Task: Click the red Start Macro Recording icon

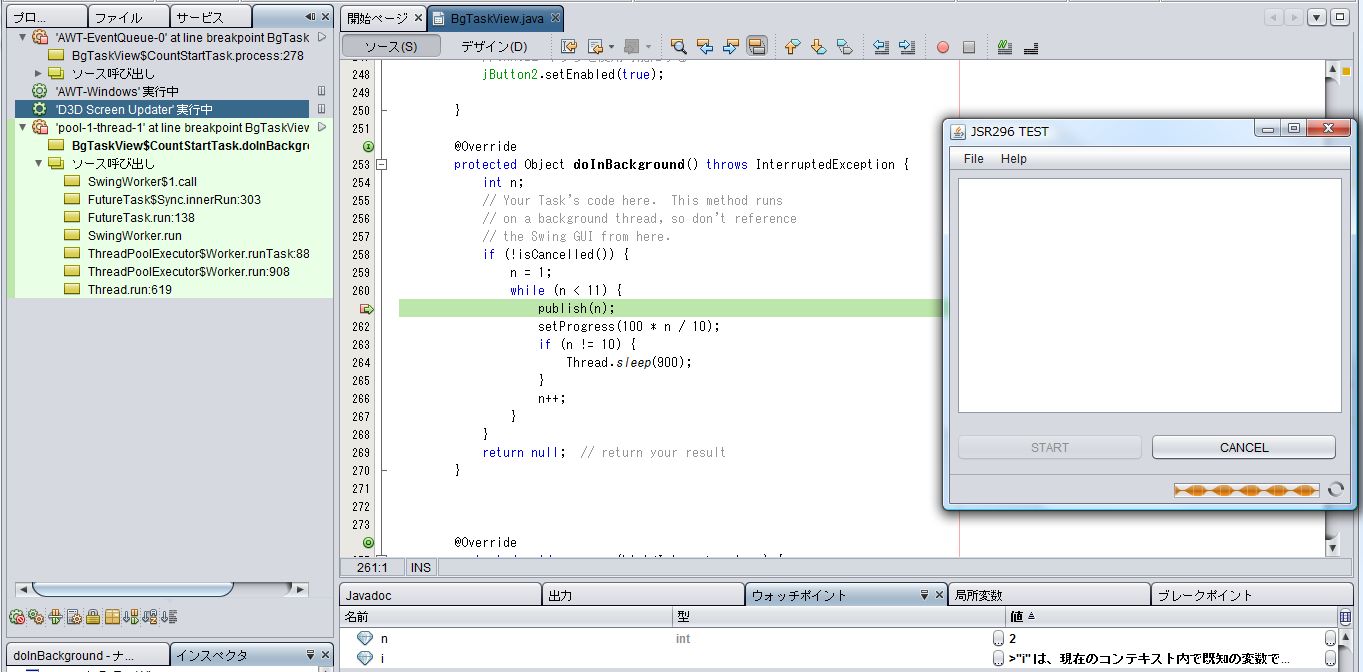Action: (942, 47)
